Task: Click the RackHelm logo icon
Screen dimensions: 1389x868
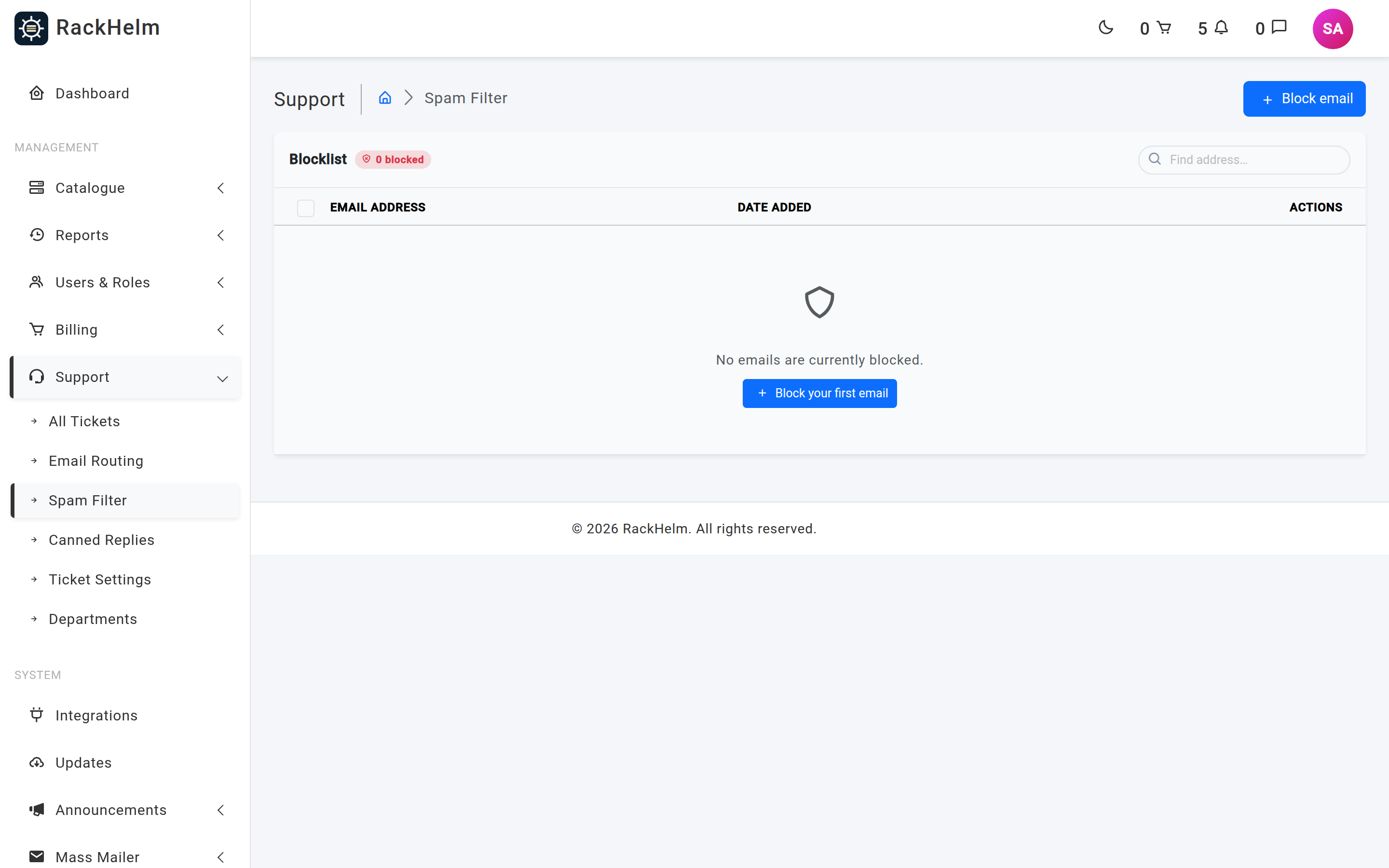Action: tap(31, 28)
